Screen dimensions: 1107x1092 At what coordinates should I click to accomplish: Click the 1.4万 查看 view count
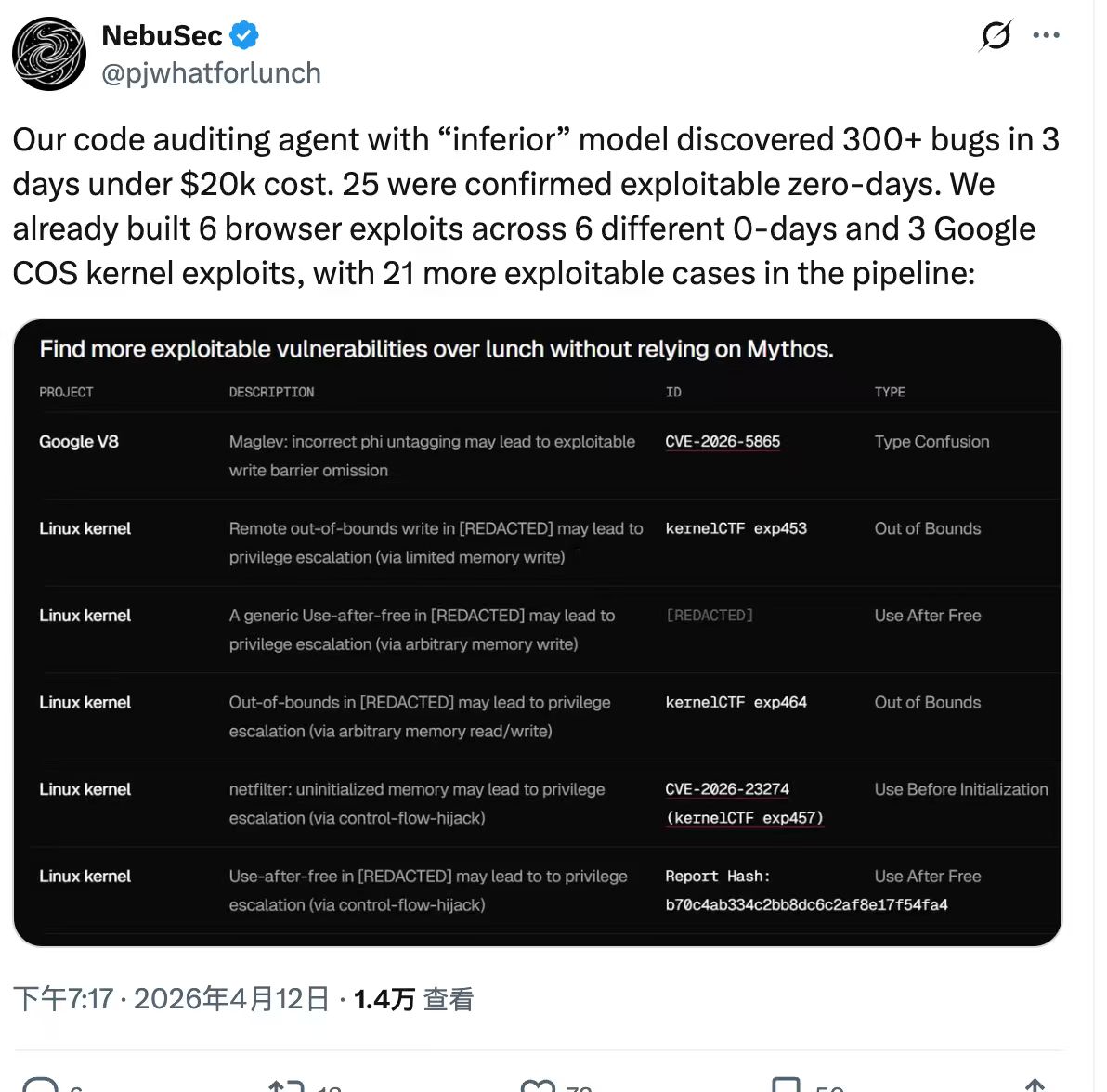pyautogui.click(x=413, y=999)
